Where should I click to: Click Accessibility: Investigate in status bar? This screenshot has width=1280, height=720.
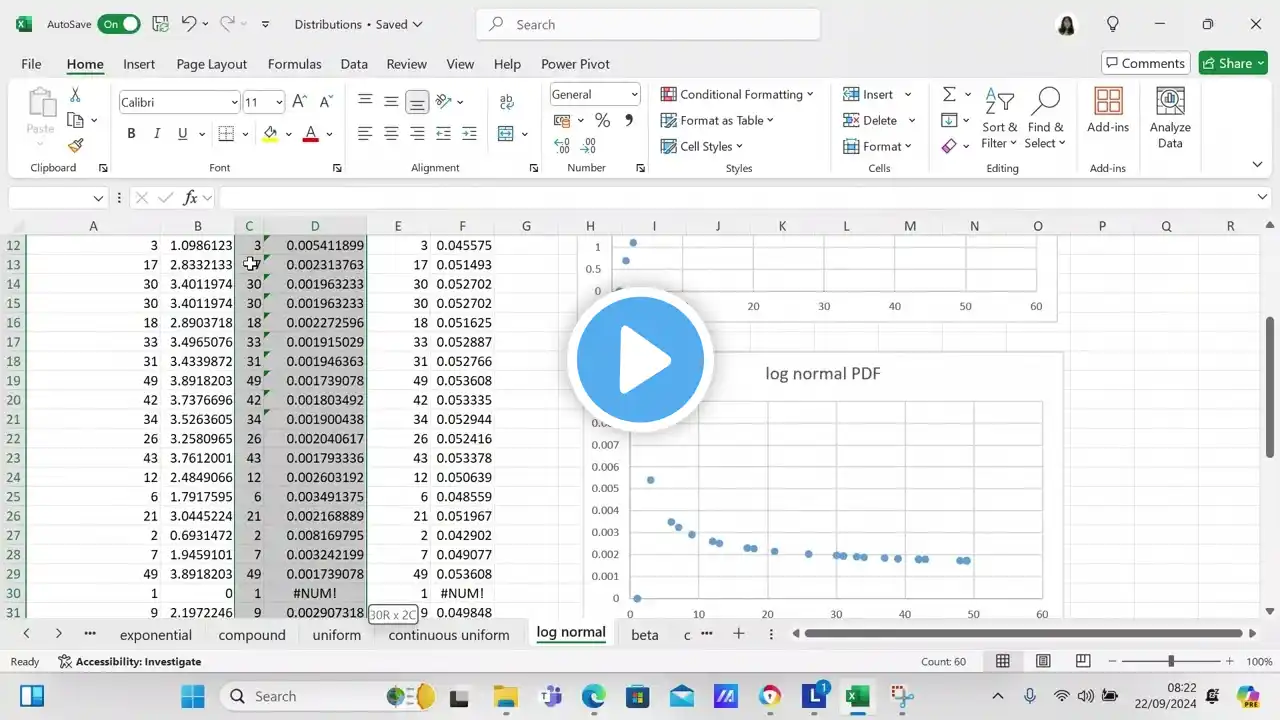coord(130,661)
